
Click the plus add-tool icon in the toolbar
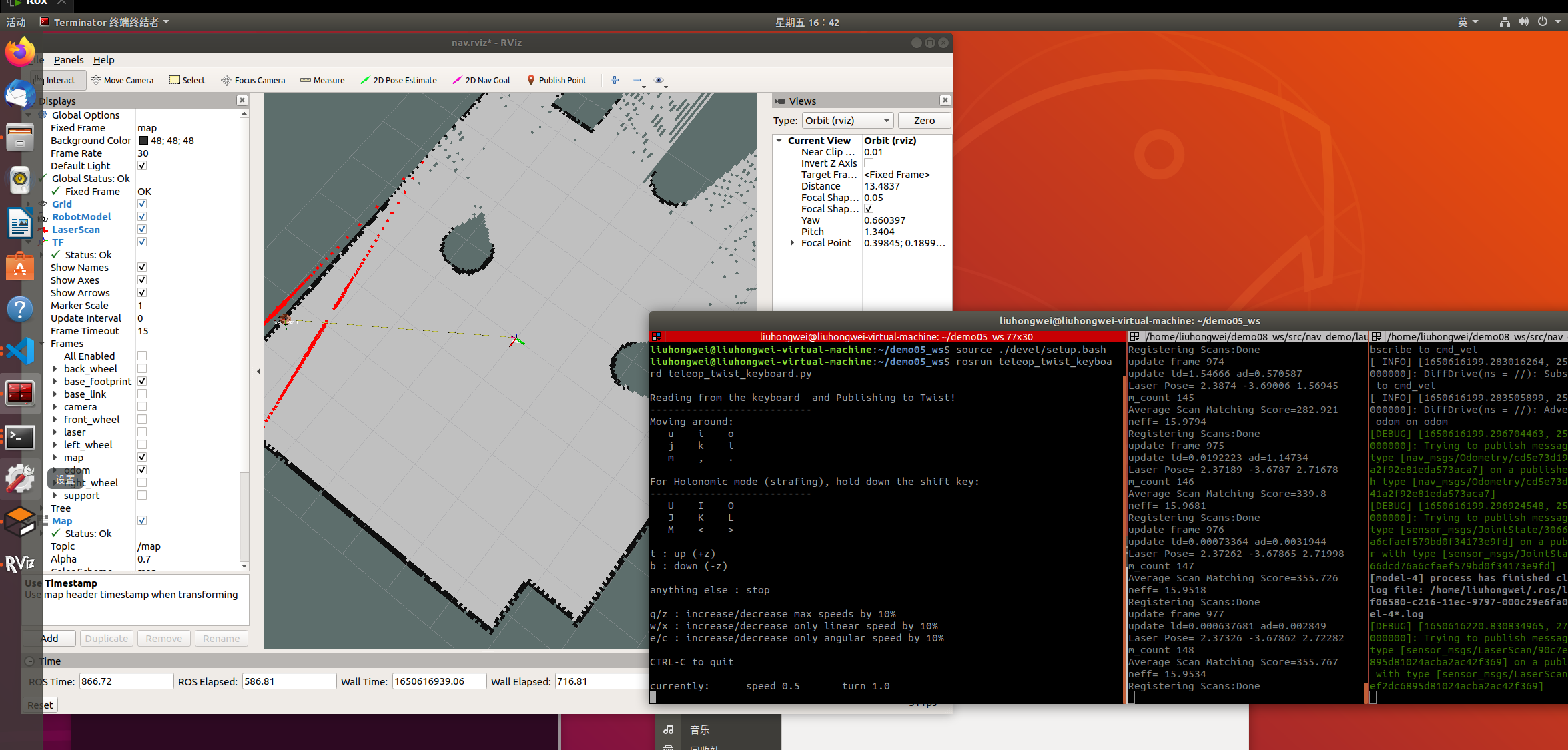pyautogui.click(x=615, y=80)
